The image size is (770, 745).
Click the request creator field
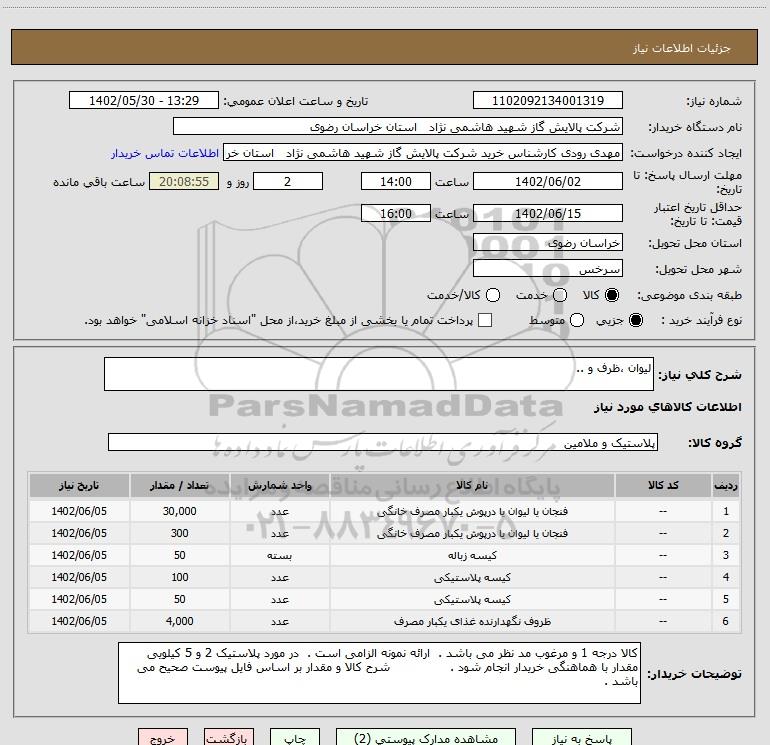click(423, 153)
